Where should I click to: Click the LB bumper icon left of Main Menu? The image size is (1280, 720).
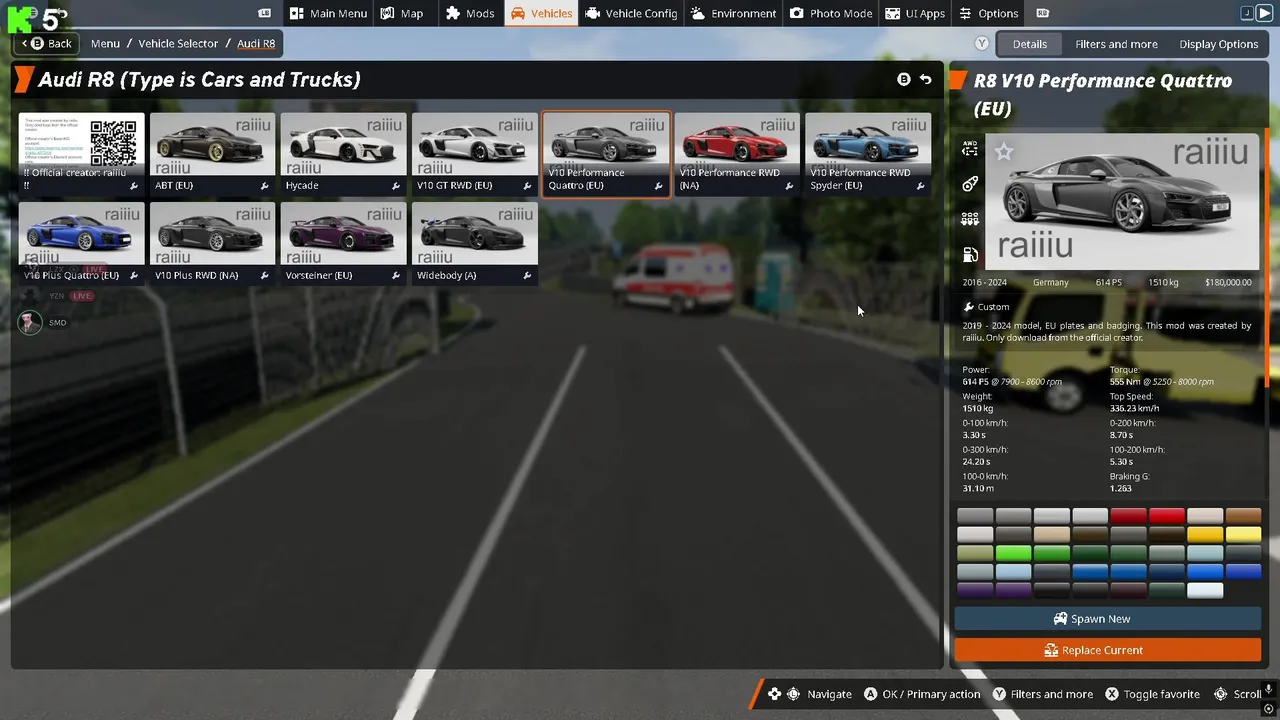(264, 13)
